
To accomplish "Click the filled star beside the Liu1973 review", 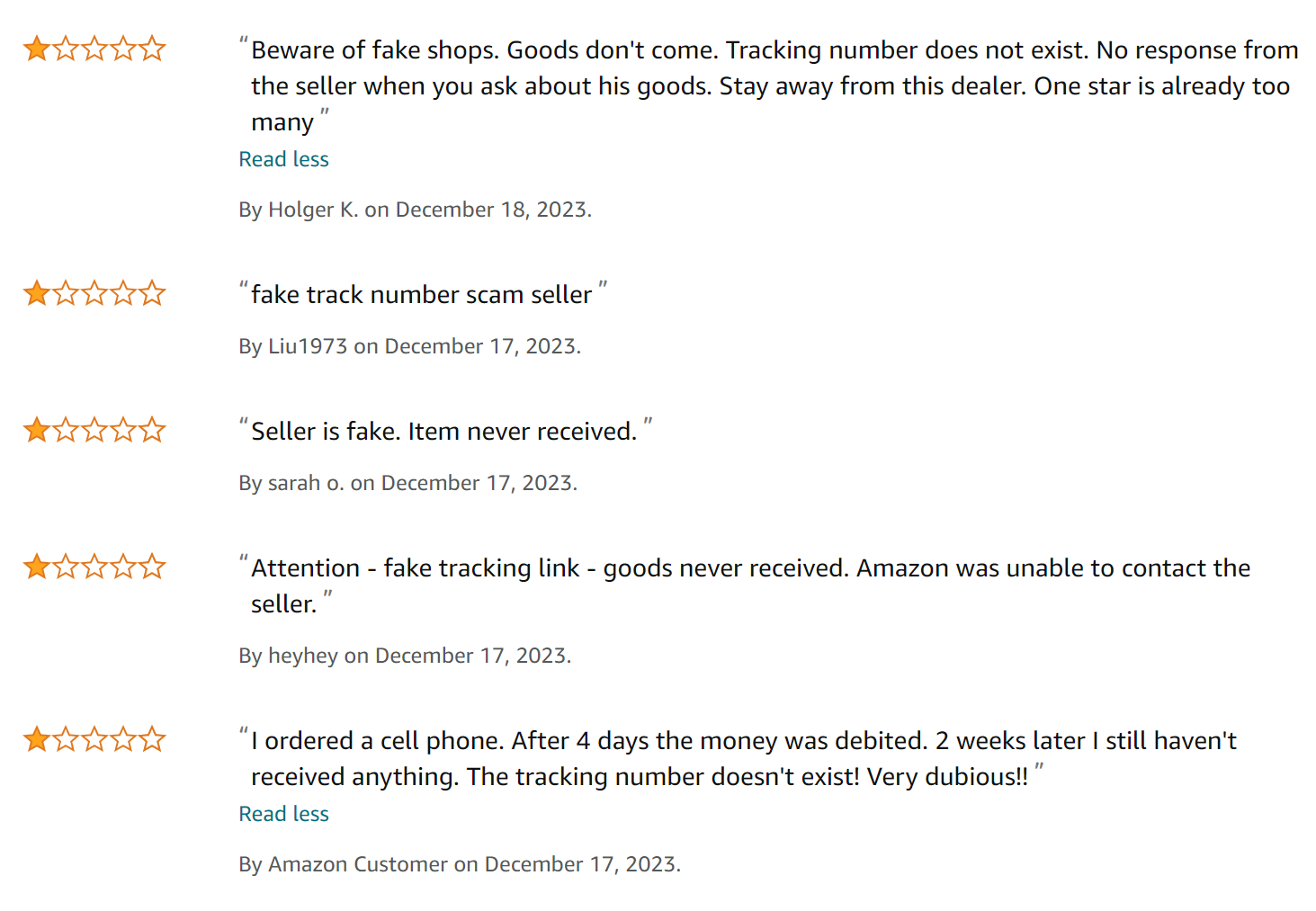I will click(x=37, y=293).
